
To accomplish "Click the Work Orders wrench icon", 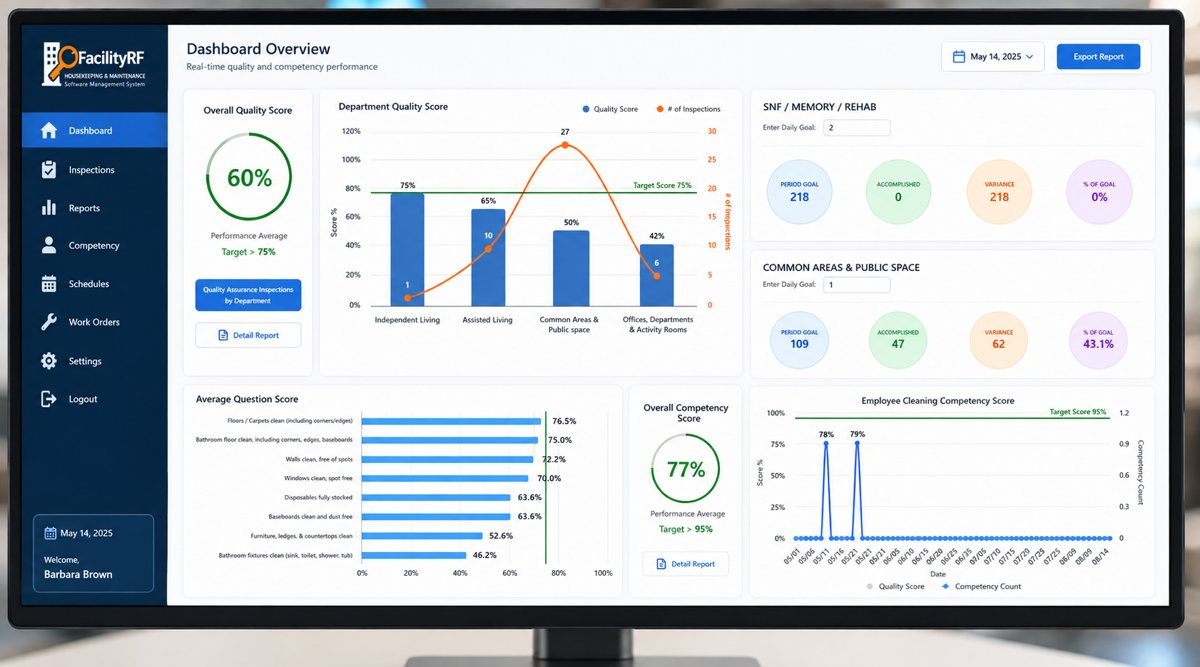I will (x=48, y=322).
